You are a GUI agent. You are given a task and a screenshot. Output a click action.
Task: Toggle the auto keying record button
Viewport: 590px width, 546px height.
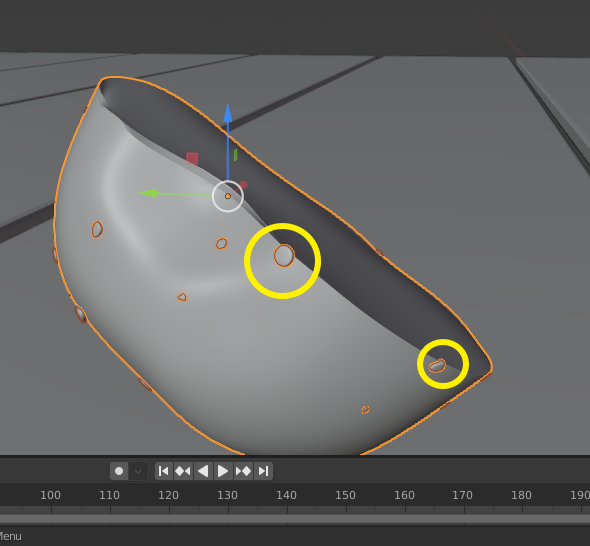(119, 471)
